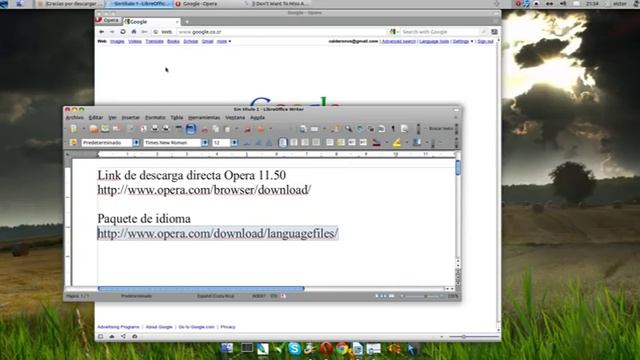
Task: Click the Writer horizontal scrollbar thumb
Action: point(201,289)
